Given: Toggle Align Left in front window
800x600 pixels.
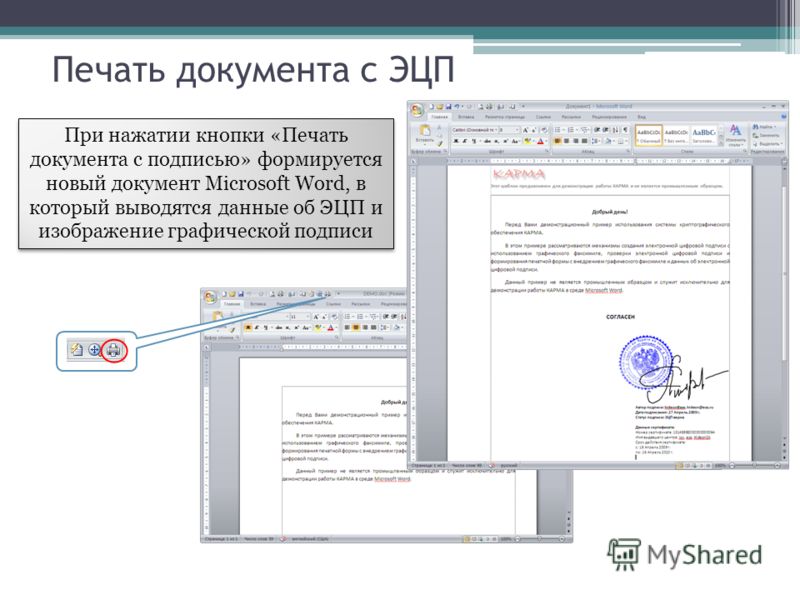Looking at the screenshot, I should [557, 141].
